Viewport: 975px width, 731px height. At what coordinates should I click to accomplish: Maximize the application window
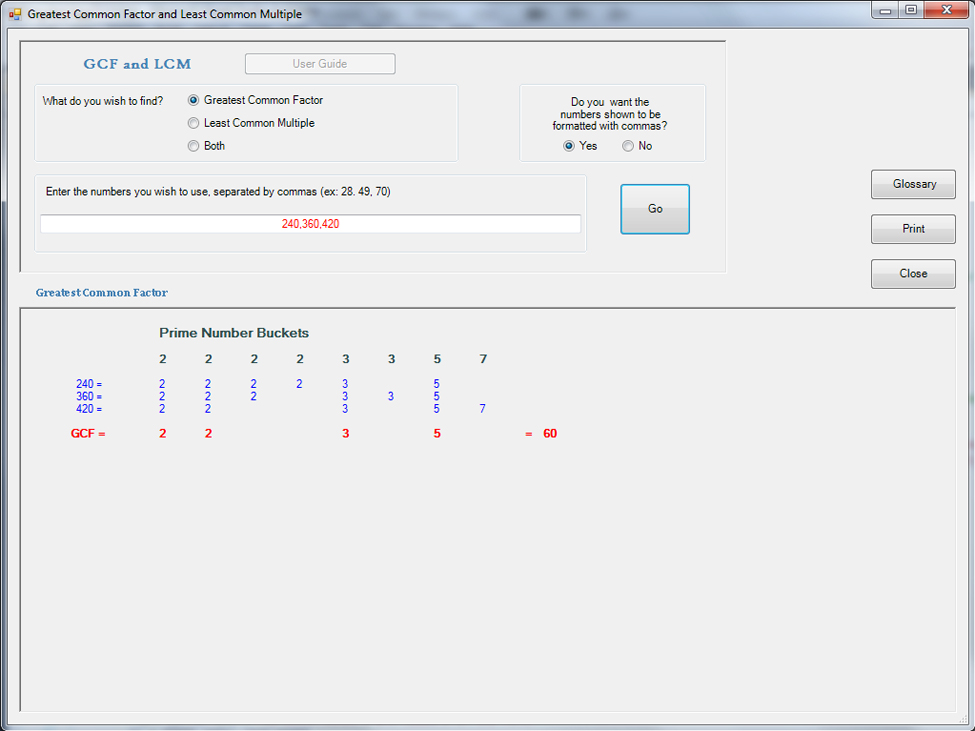pos(911,10)
